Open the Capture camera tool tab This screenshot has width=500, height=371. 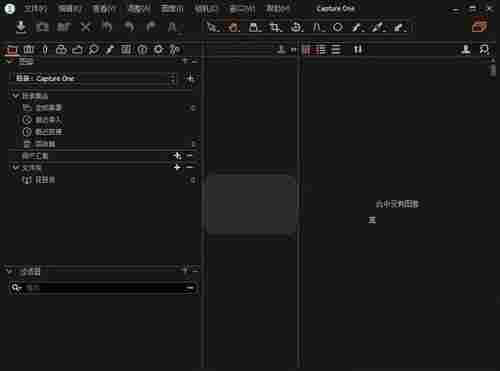(x=29, y=50)
